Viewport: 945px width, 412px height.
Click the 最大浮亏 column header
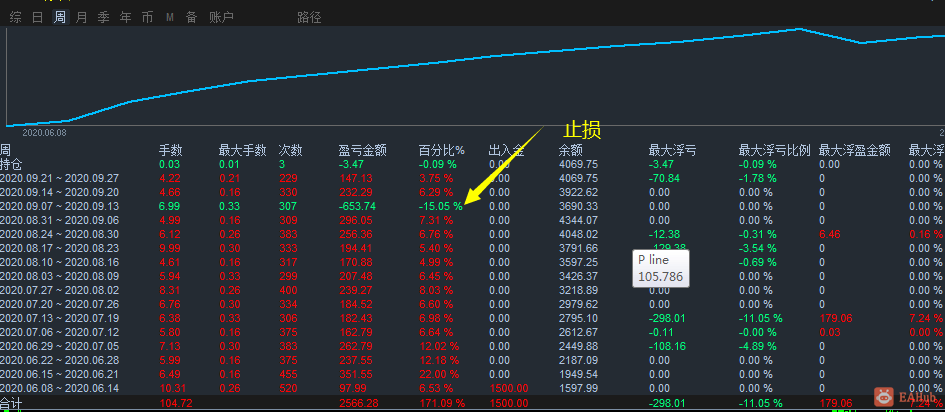coord(672,151)
